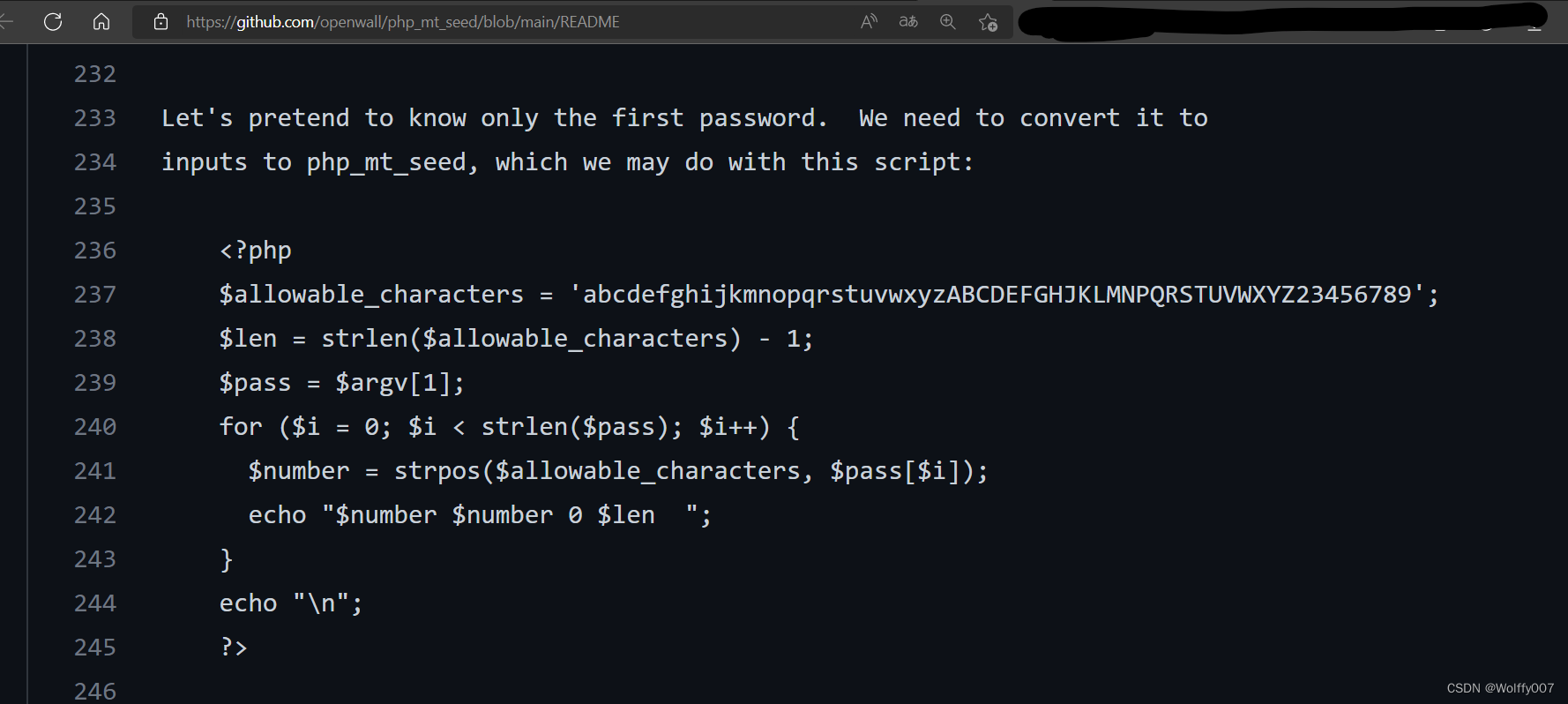Click line number 233 in the gutter

point(95,118)
